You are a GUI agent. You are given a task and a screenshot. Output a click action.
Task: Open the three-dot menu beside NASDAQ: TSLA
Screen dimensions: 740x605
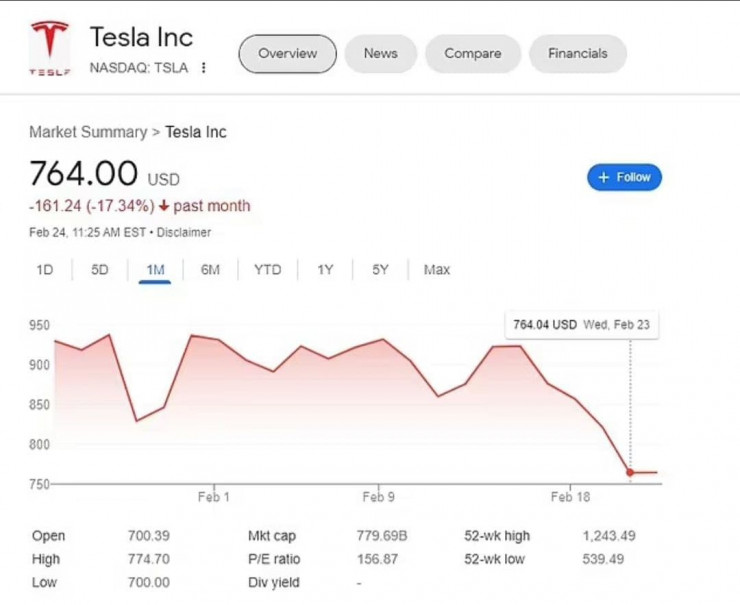pyautogui.click(x=204, y=68)
